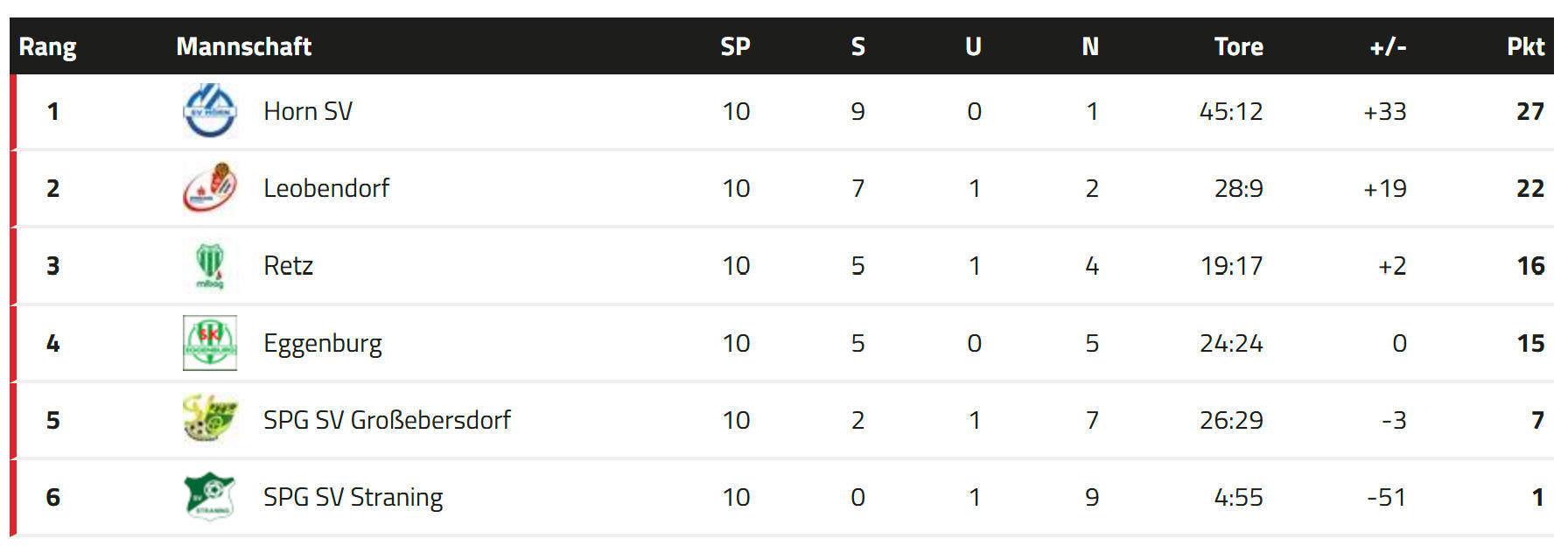The height and width of the screenshot is (546, 1568).
Task: Sort by the Pkt column header
Action: 1526,46
